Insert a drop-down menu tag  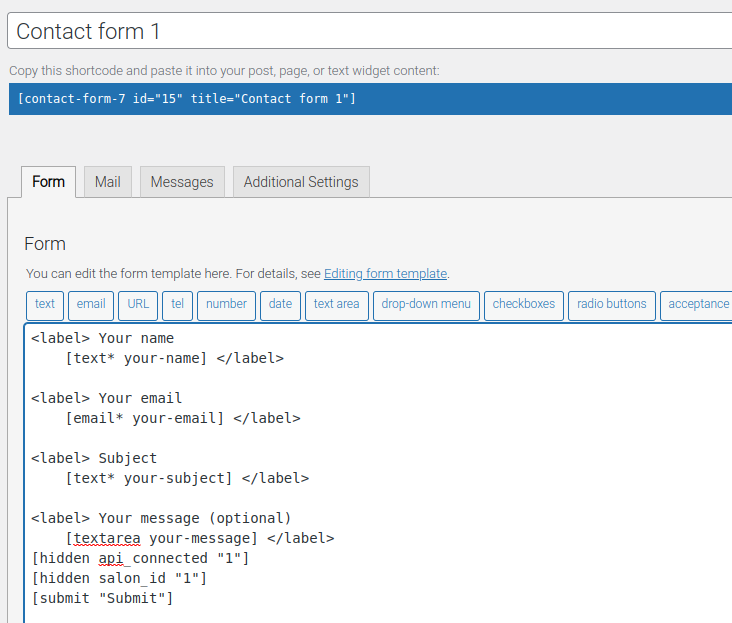coord(426,306)
